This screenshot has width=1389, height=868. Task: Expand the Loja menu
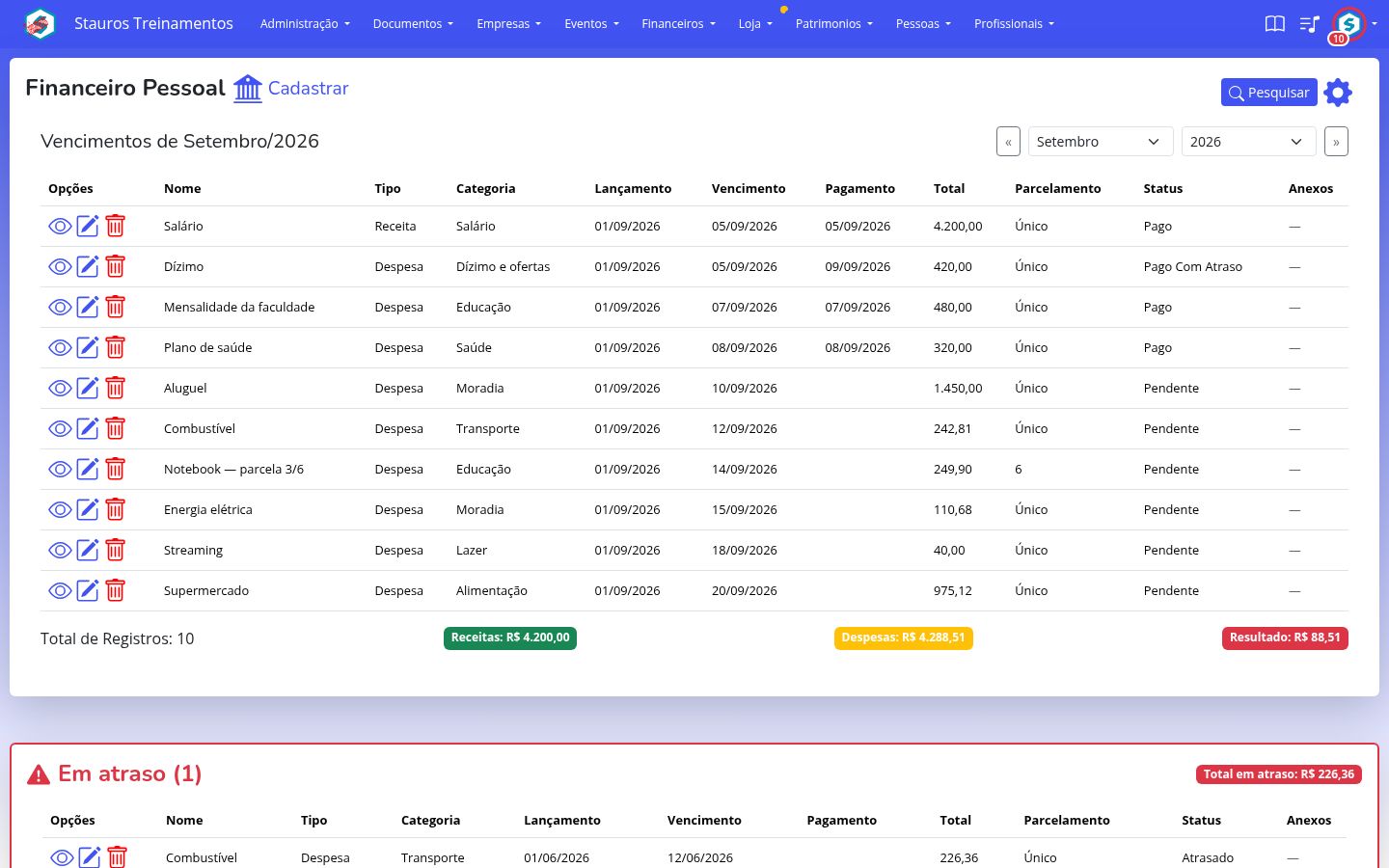755,24
